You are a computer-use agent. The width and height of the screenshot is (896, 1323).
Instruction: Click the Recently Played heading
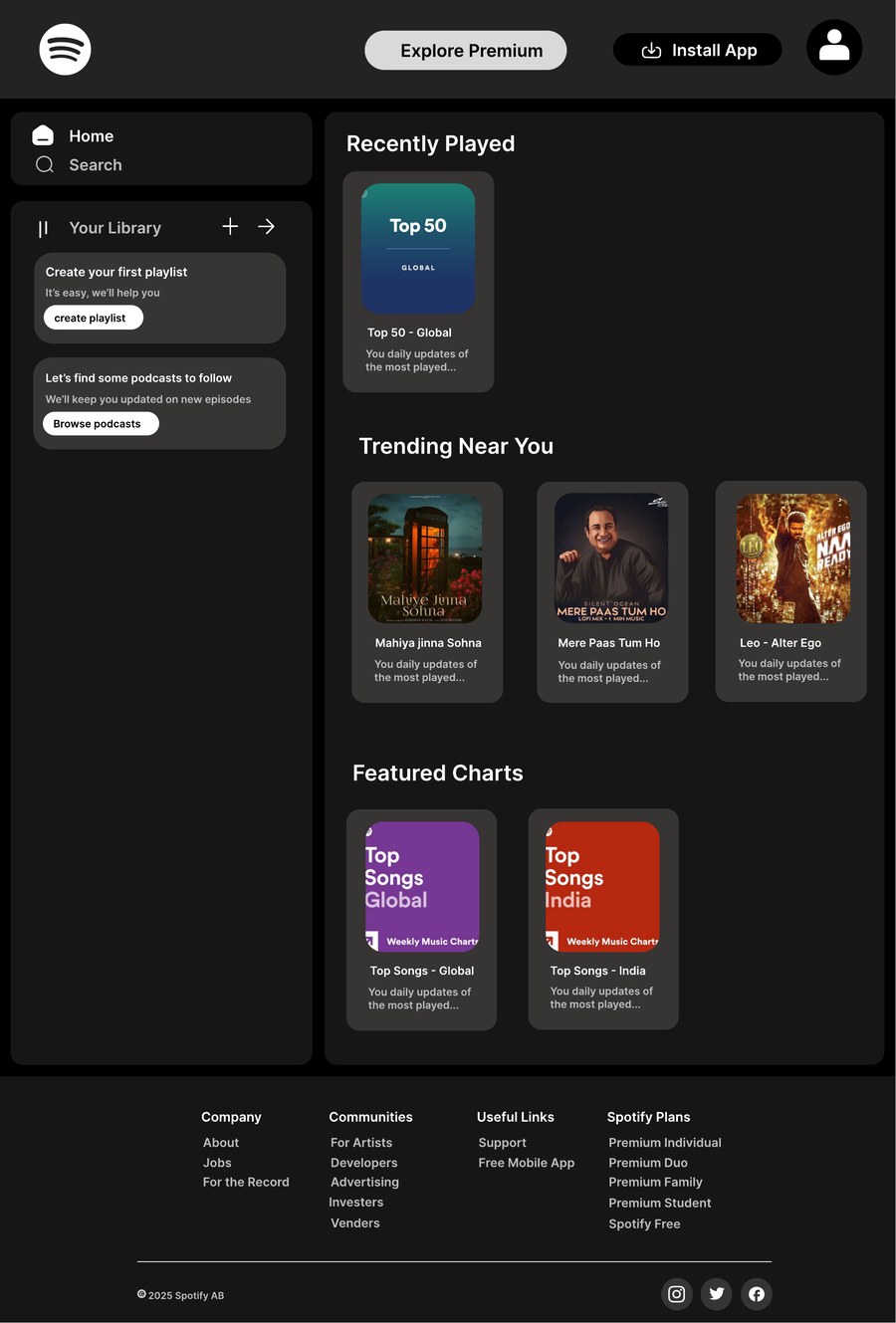(431, 143)
